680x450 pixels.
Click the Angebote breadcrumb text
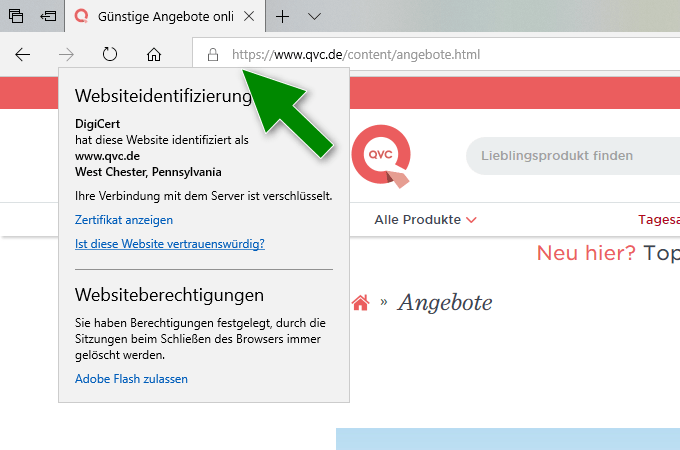[445, 302]
